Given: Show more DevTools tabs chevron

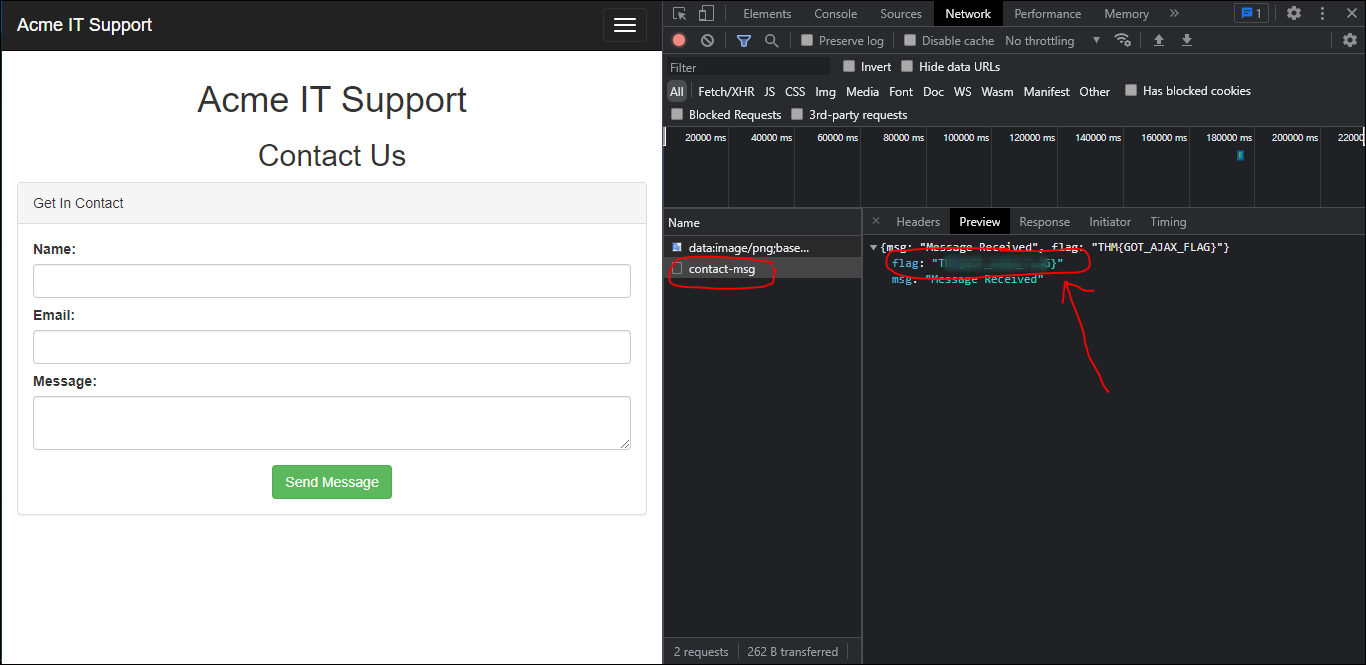Looking at the screenshot, I should 1174,13.
